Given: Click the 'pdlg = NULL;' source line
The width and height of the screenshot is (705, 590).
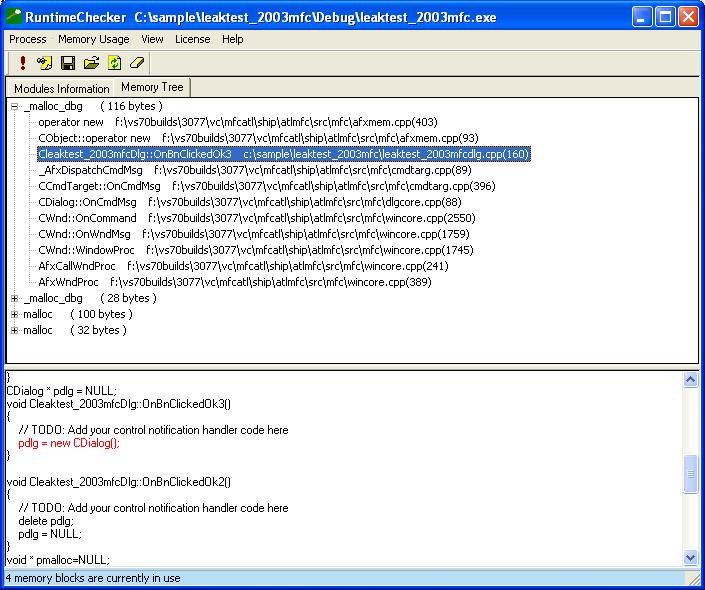Looking at the screenshot, I should [50, 534].
